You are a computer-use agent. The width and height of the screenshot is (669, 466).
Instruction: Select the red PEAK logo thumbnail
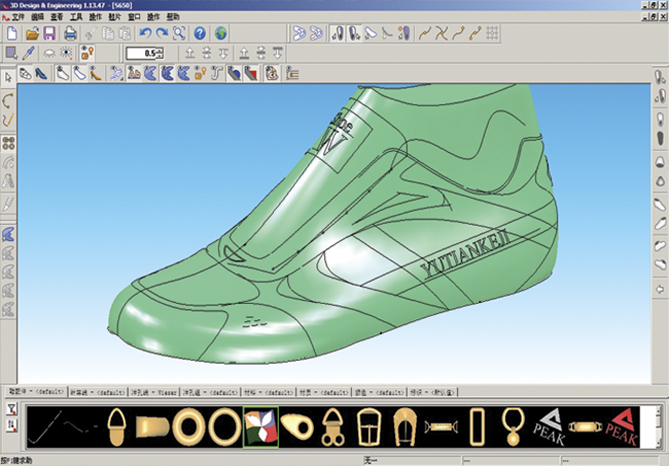click(x=622, y=427)
